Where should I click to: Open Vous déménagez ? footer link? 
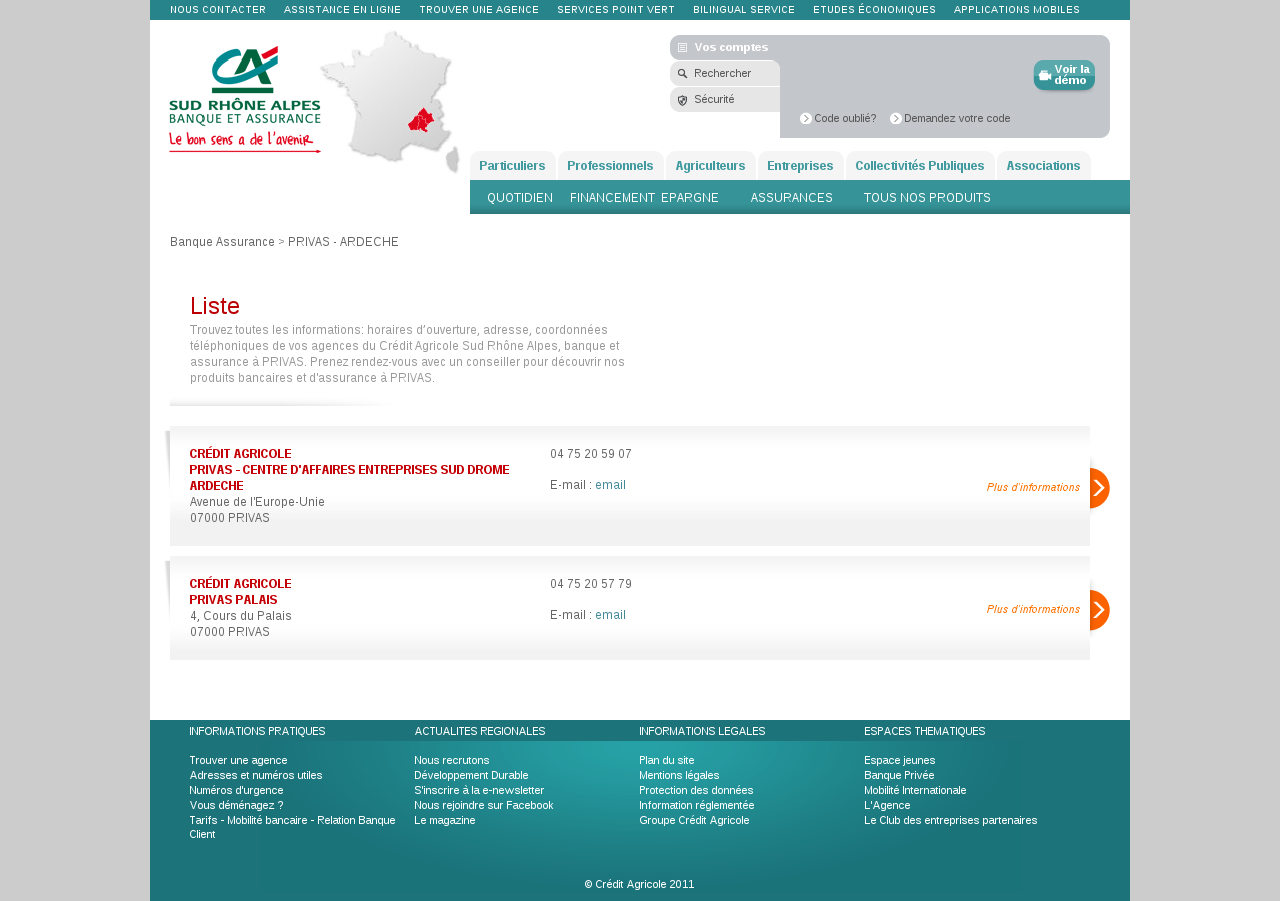pos(236,805)
